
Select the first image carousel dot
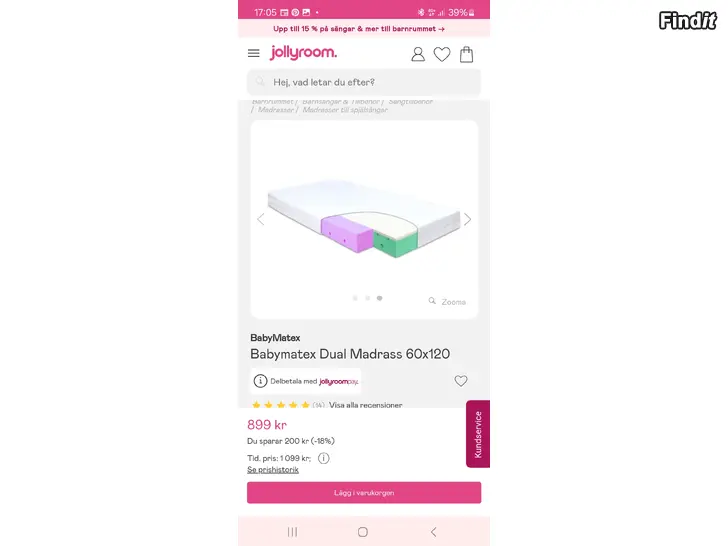355,298
